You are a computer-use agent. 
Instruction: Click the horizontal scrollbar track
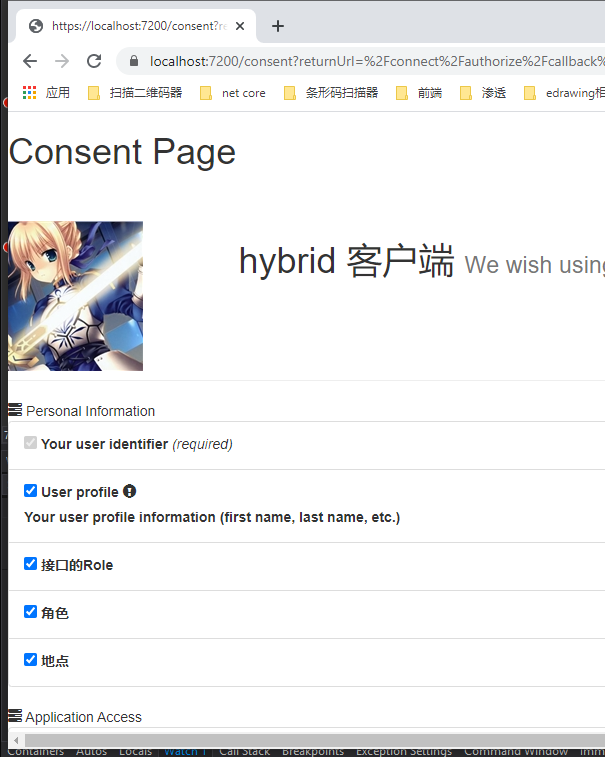pyautogui.click(x=315, y=740)
